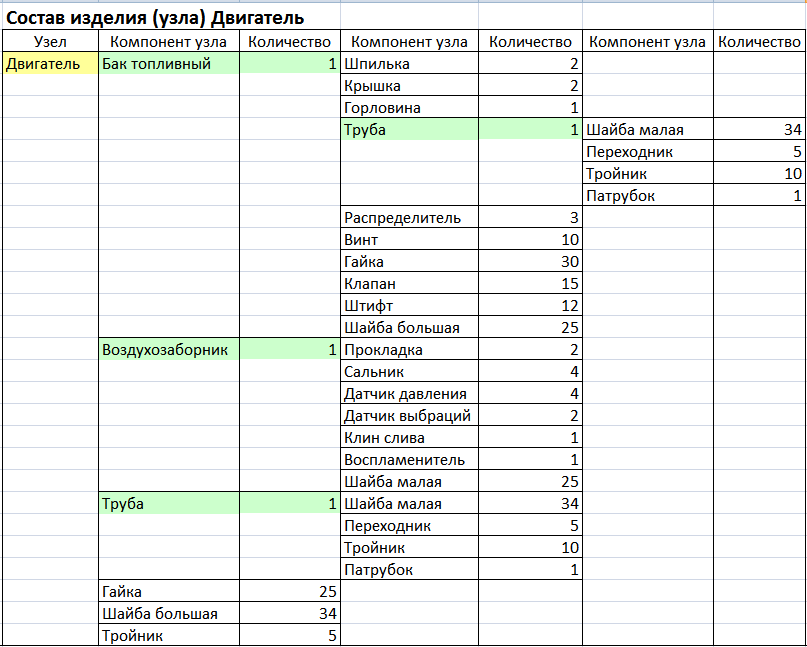
Task: Select the quantity 12 next to 'Штифт'
Action: click(x=530, y=306)
